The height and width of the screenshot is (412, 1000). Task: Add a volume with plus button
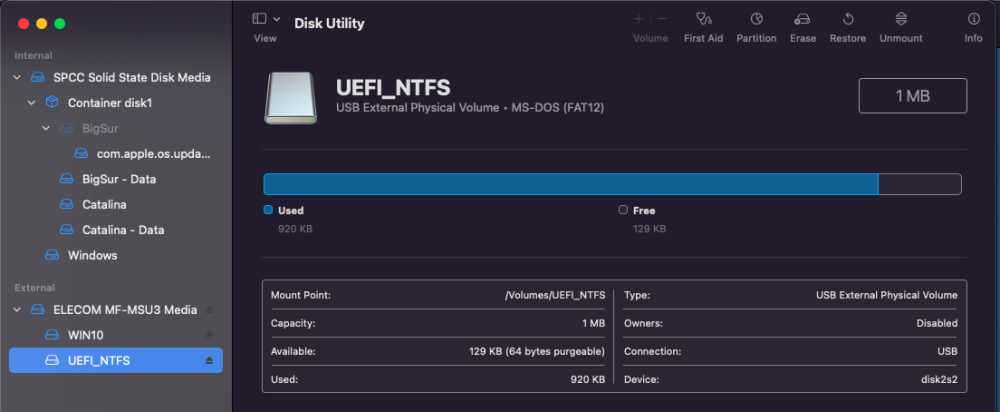tap(638, 19)
